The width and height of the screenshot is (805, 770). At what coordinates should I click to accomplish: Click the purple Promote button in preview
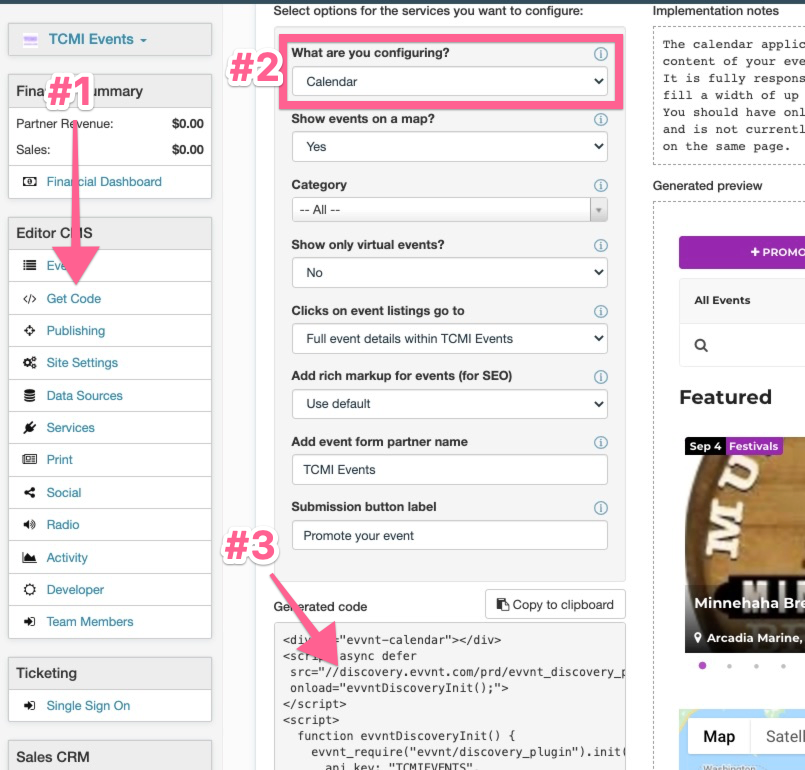[742, 252]
